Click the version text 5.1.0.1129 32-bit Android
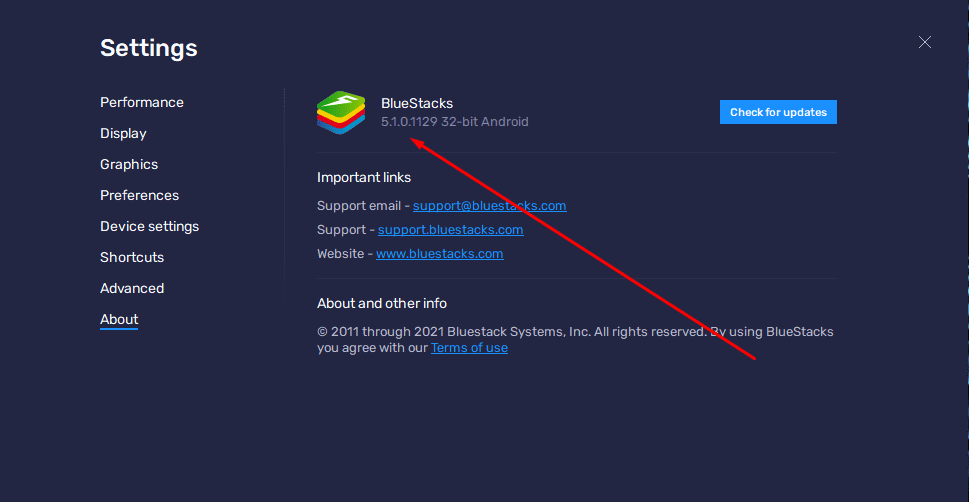The width and height of the screenshot is (969, 502). tap(455, 122)
